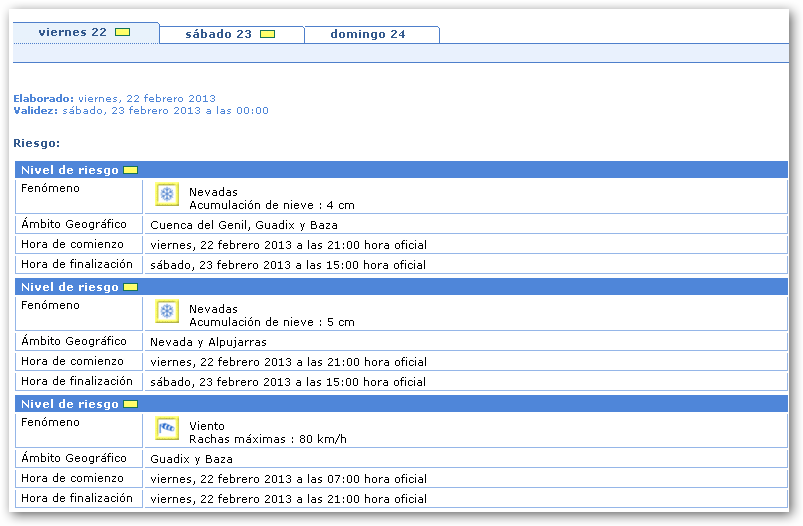This screenshot has width=803, height=526.
Task: Select the domingo 24 tab
Action: [x=368, y=34]
